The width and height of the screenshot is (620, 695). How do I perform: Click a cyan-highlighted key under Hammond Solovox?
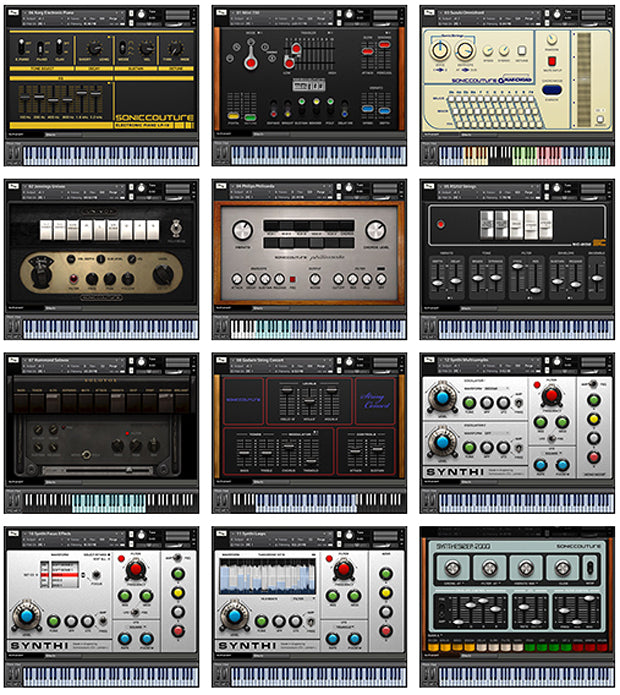[109, 503]
